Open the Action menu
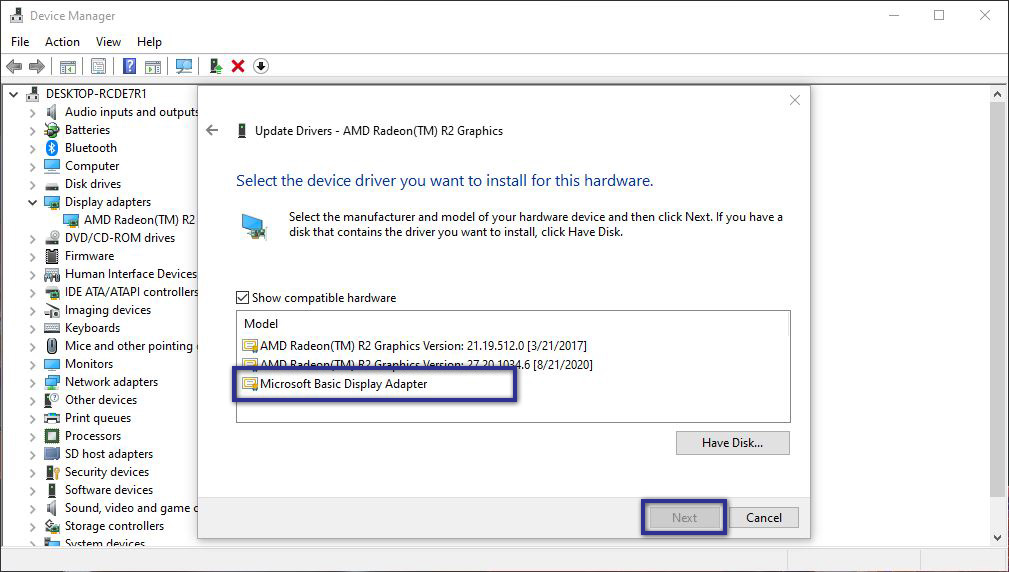The height and width of the screenshot is (572, 1009). click(62, 42)
